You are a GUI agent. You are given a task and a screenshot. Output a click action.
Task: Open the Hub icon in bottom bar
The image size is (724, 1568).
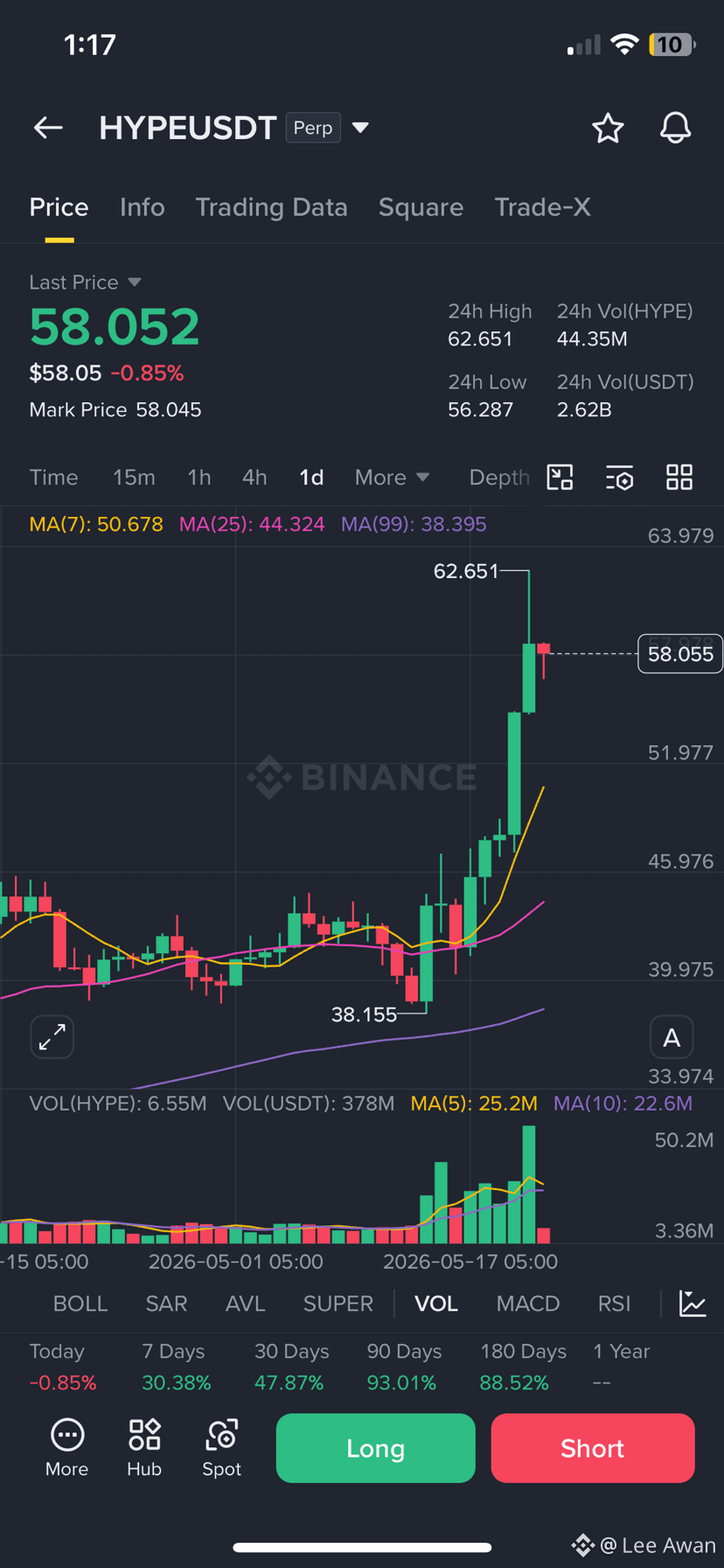pos(144,1448)
